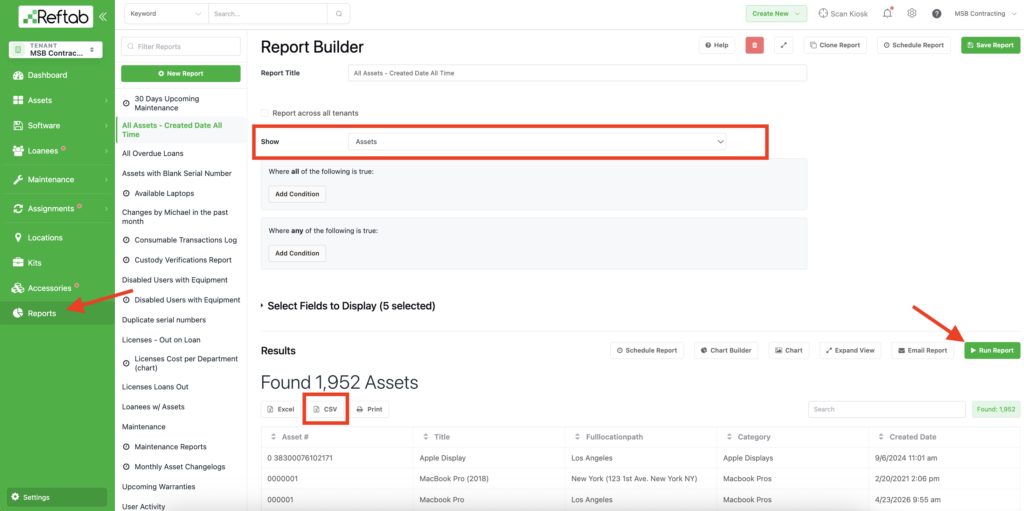The height and width of the screenshot is (511, 1024).
Task: Go to Accessories in the sidebar
Action: [x=49, y=288]
